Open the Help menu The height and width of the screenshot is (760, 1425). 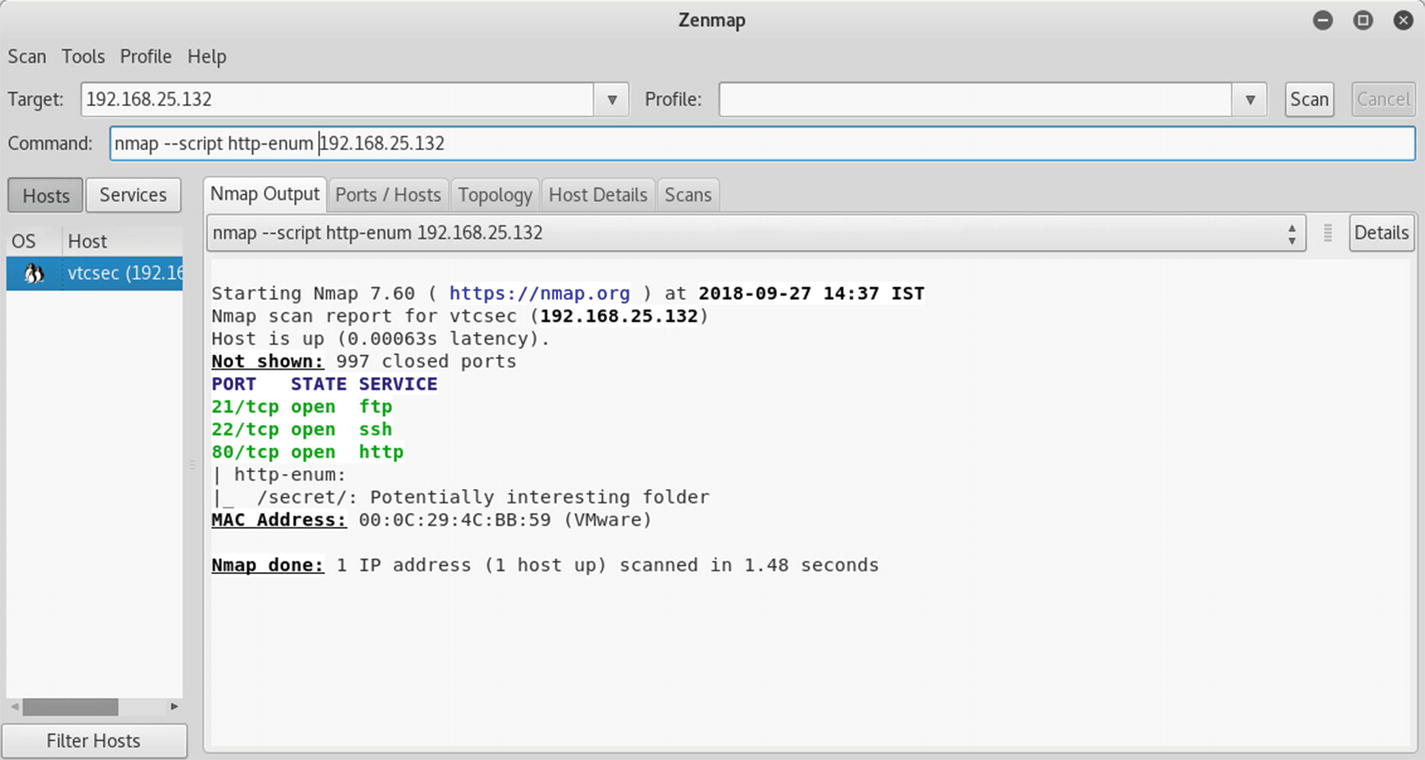(x=207, y=57)
